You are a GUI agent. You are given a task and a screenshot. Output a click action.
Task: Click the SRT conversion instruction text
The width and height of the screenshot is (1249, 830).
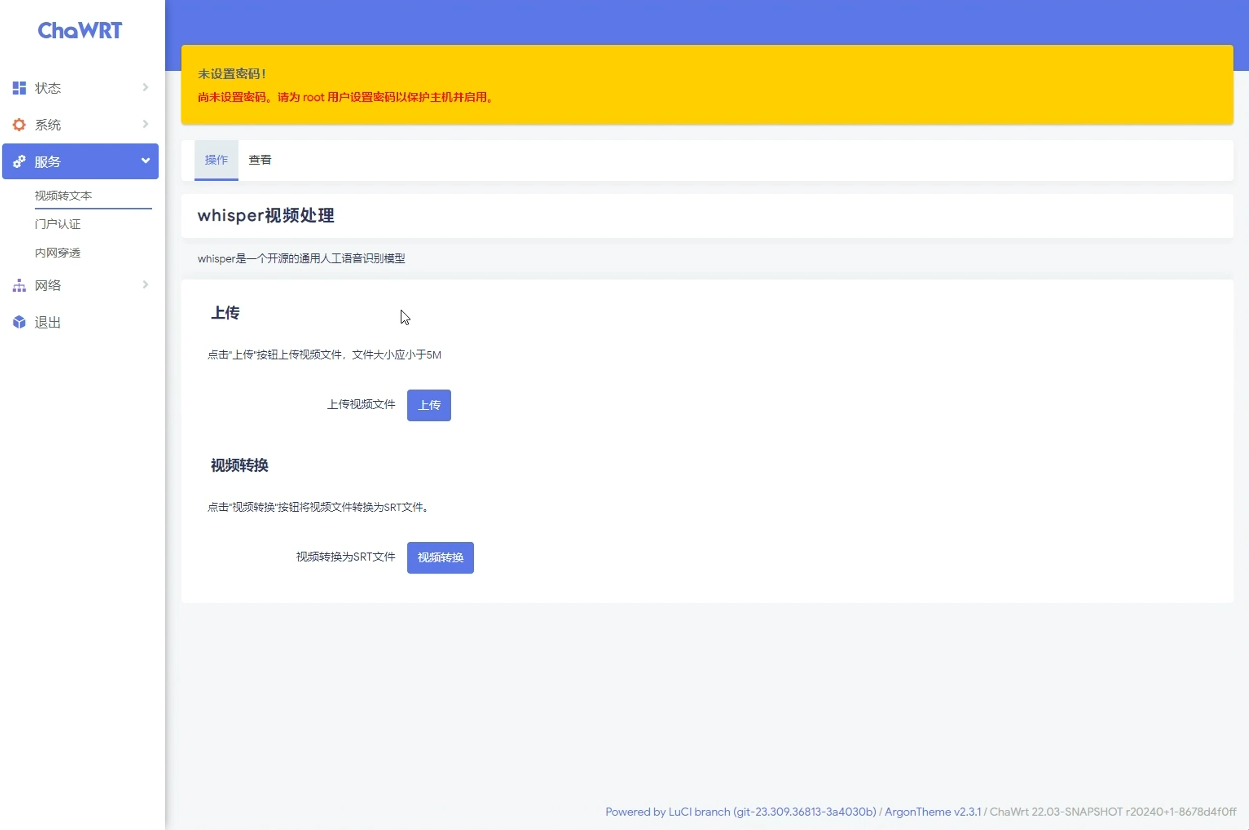click(x=319, y=507)
